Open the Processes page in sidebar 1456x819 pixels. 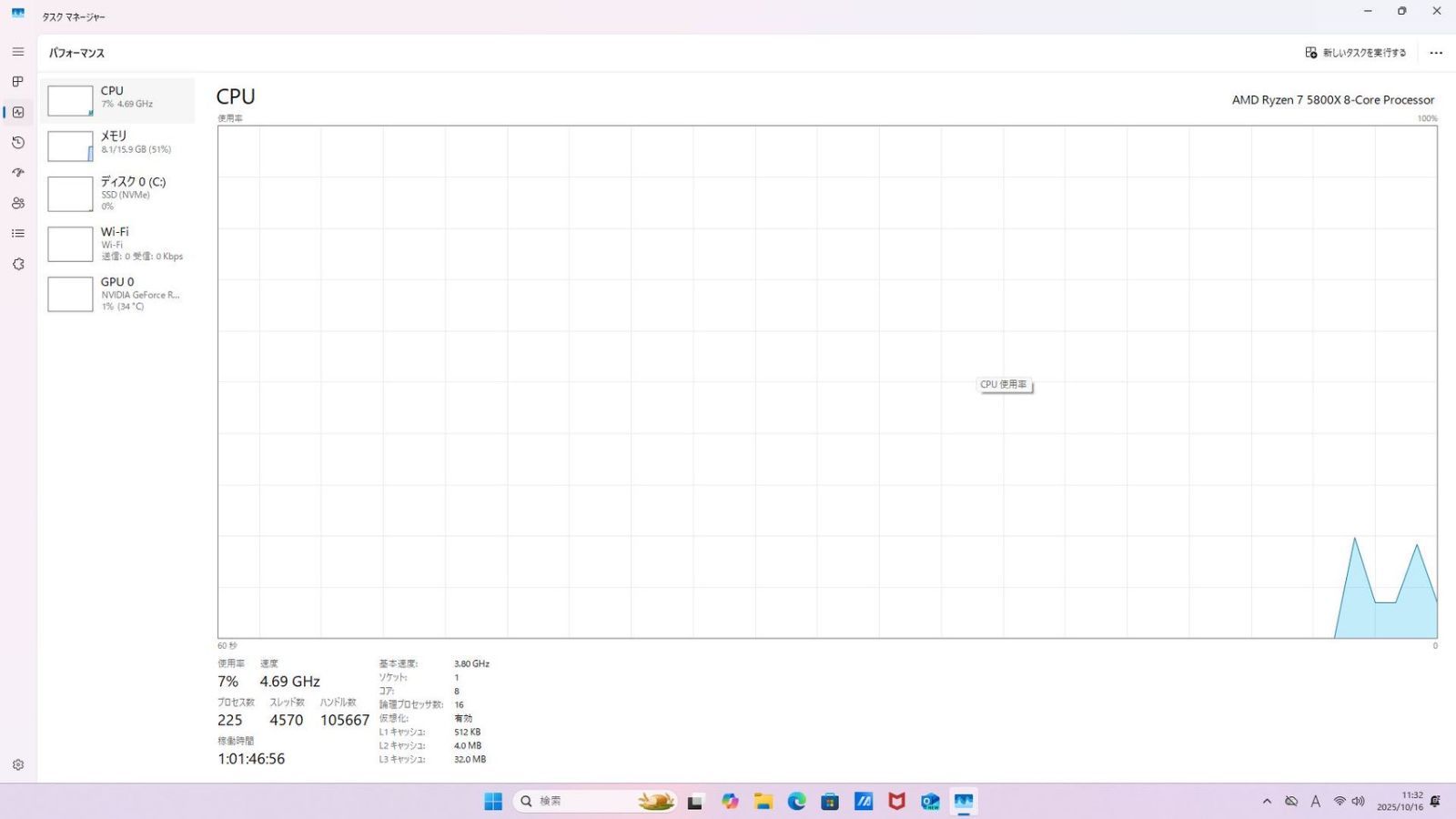tap(17, 82)
